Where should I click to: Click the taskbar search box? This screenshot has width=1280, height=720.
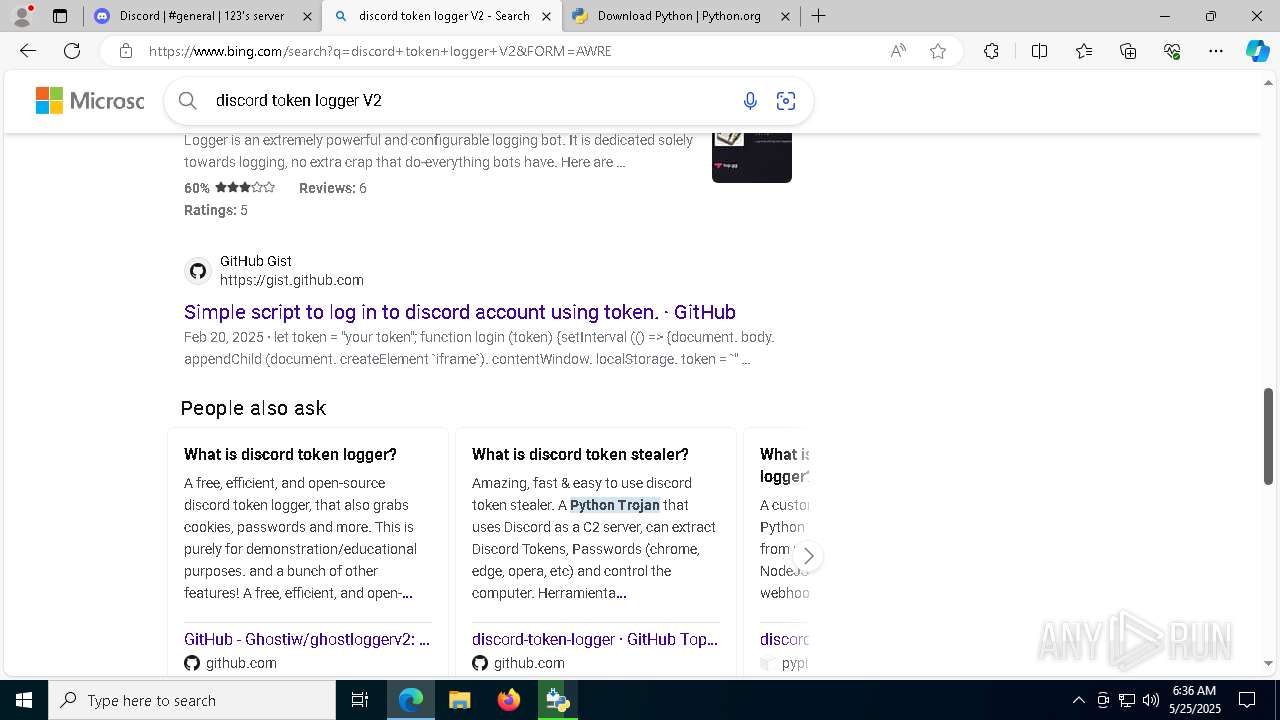click(192, 700)
